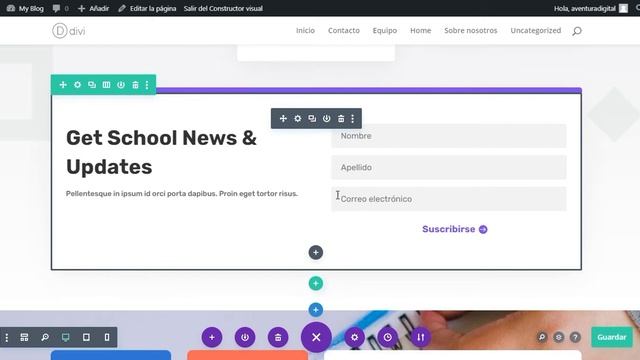Open builder help question mark

(575, 337)
